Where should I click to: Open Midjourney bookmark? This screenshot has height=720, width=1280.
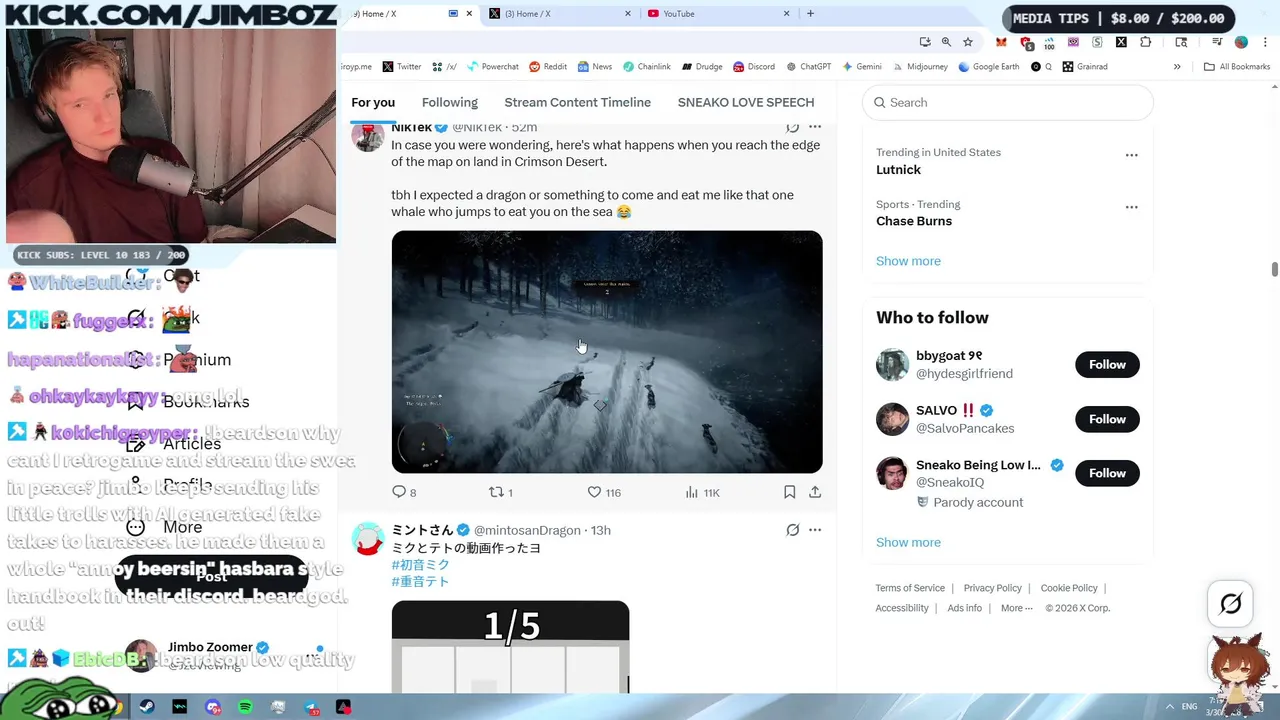tap(920, 67)
